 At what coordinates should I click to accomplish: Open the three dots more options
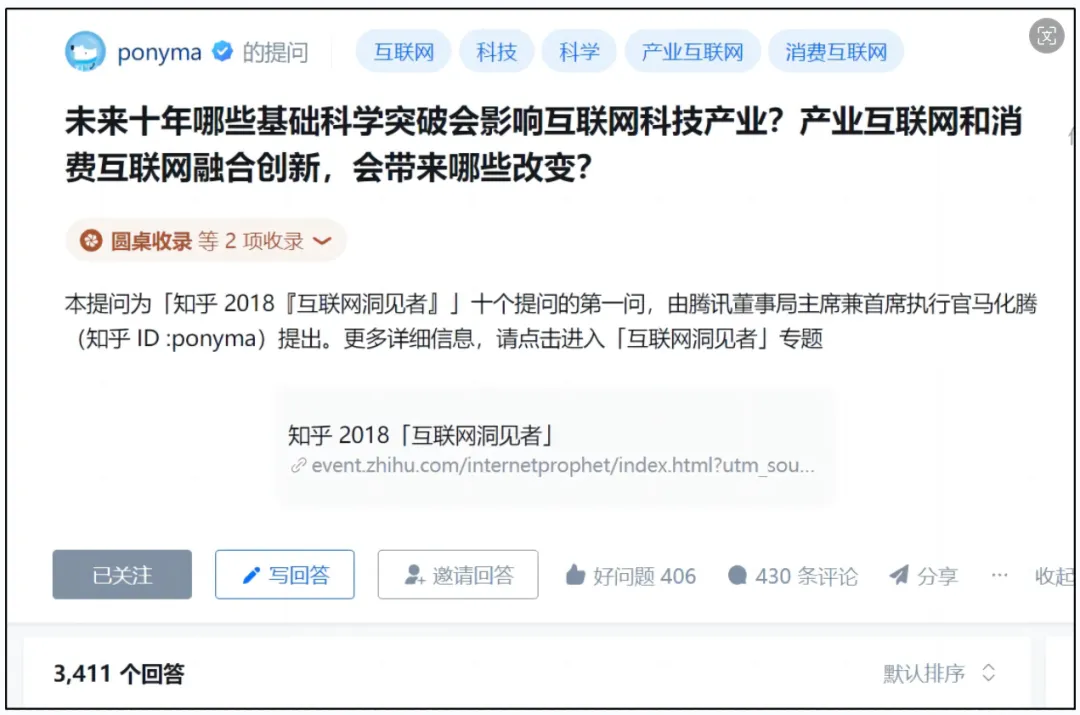pos(999,574)
